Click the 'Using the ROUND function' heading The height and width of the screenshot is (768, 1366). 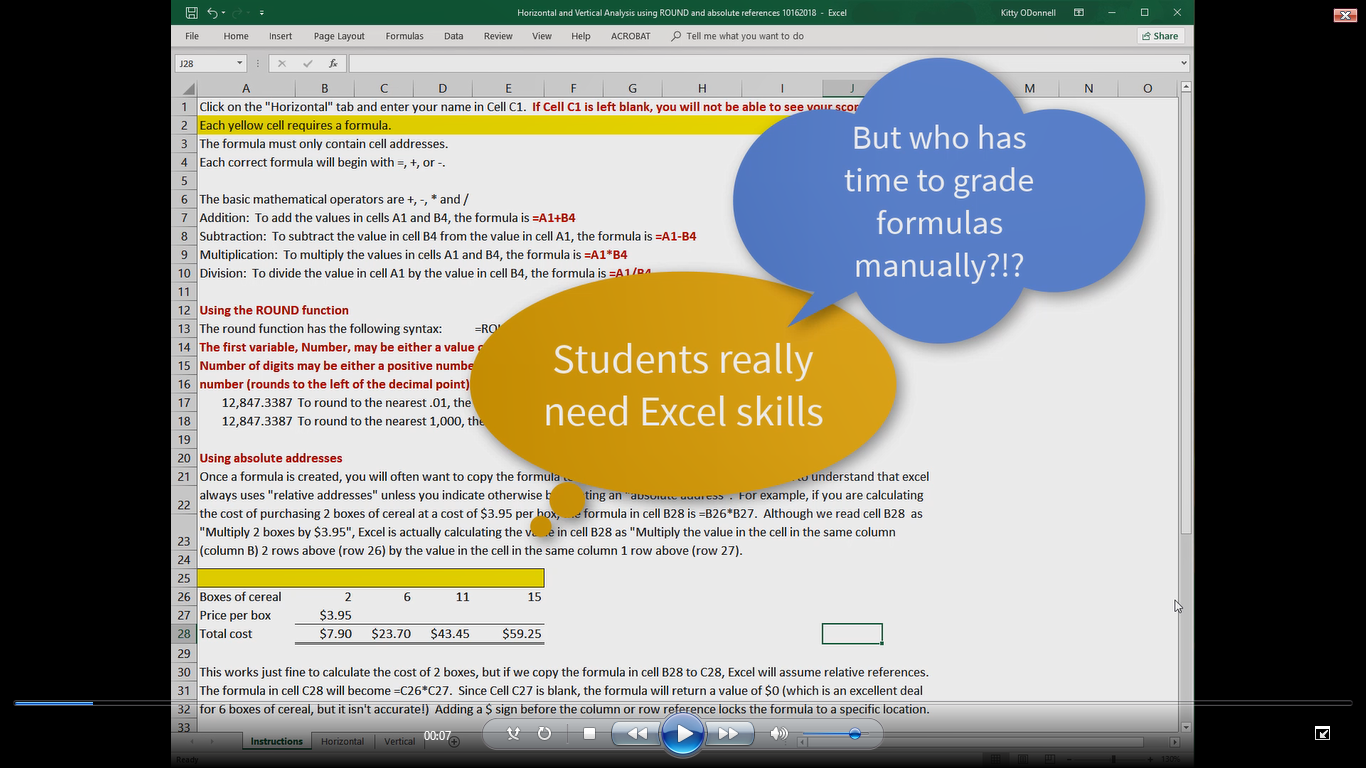(274, 310)
